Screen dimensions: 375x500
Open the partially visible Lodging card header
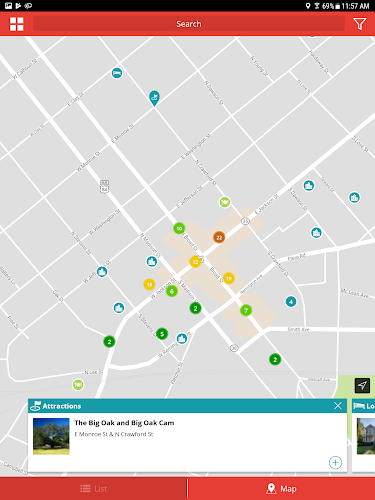(x=364, y=406)
